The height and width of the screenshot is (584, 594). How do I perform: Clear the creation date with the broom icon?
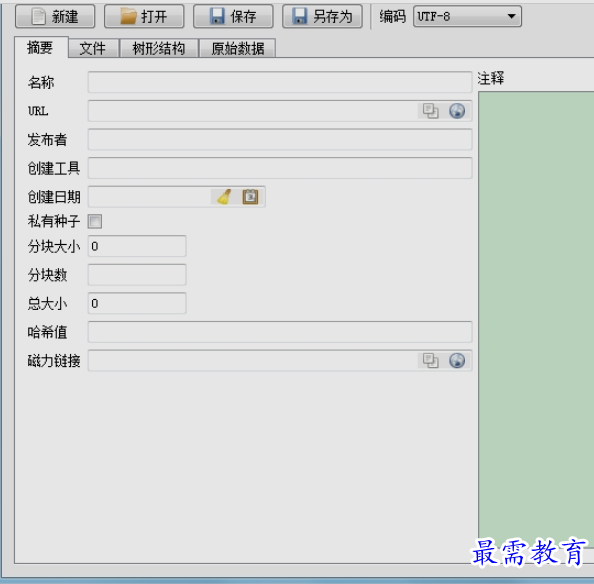[x=224, y=197]
